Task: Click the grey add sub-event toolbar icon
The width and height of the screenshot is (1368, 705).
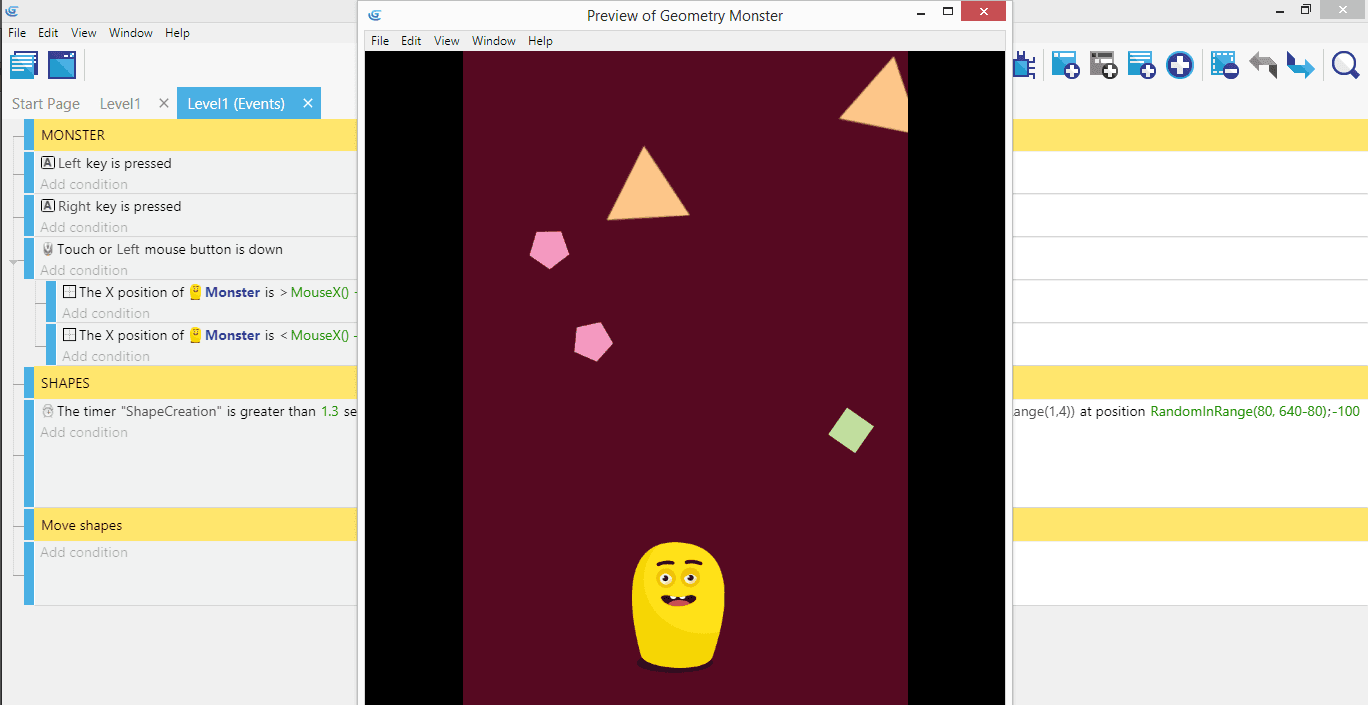Action: point(1103,66)
